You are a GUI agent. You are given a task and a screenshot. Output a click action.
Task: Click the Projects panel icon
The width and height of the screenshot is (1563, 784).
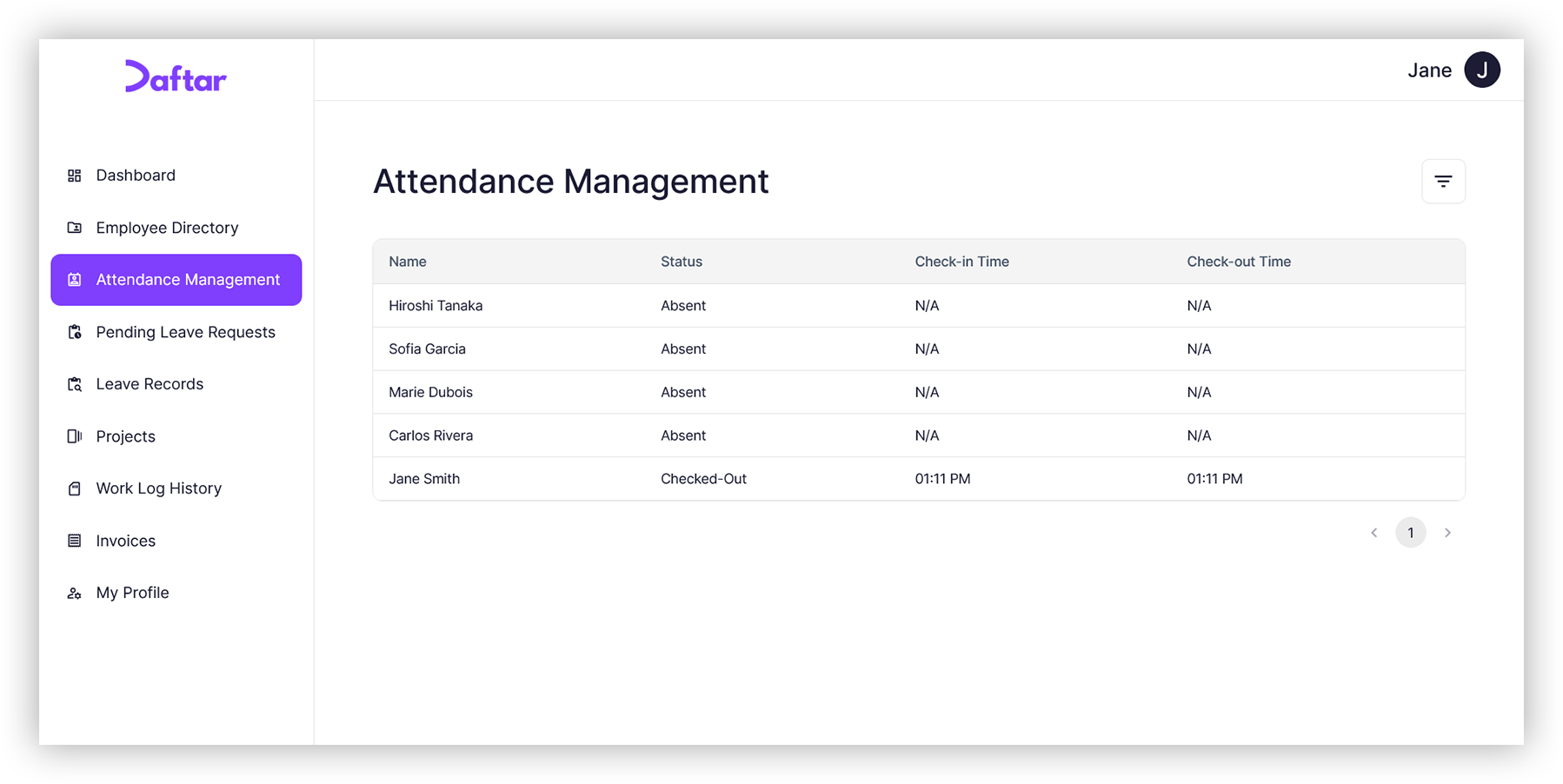(x=75, y=436)
